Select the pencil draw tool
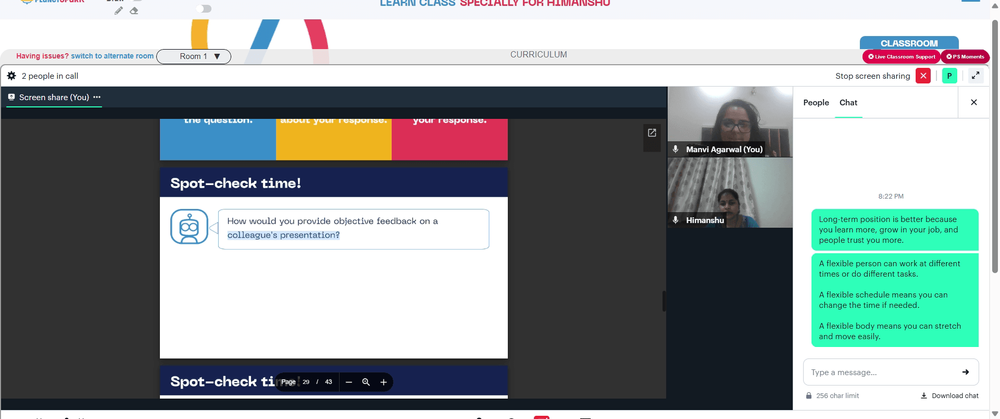Image resolution: width=1000 pixels, height=419 pixels. click(x=119, y=11)
